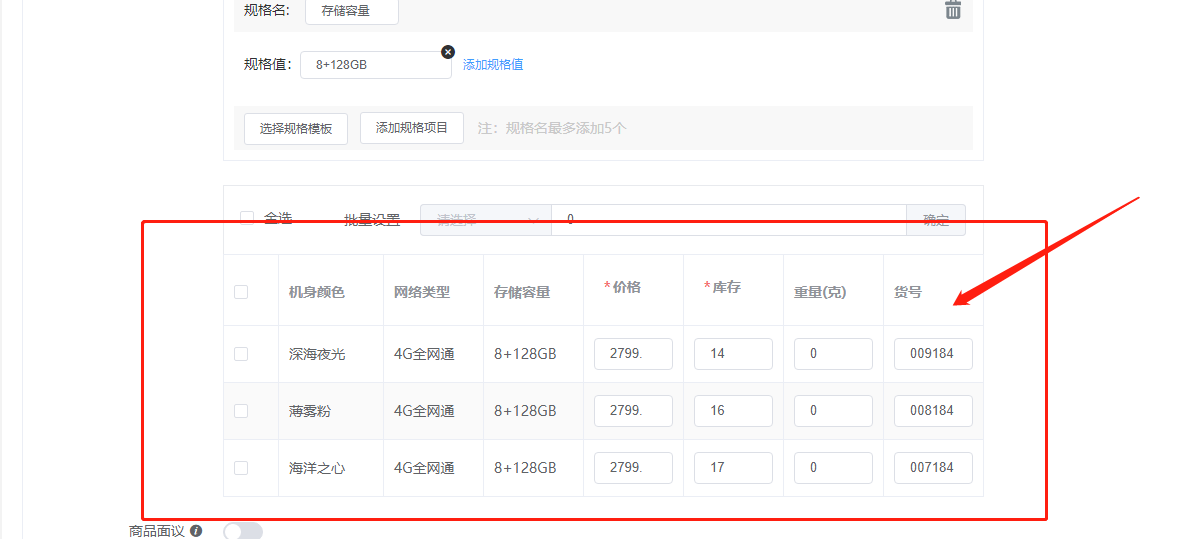Screen dimensions: 1188x539
Task: Click 8+128GB in the 薄雾粉 row
Action: point(525,411)
